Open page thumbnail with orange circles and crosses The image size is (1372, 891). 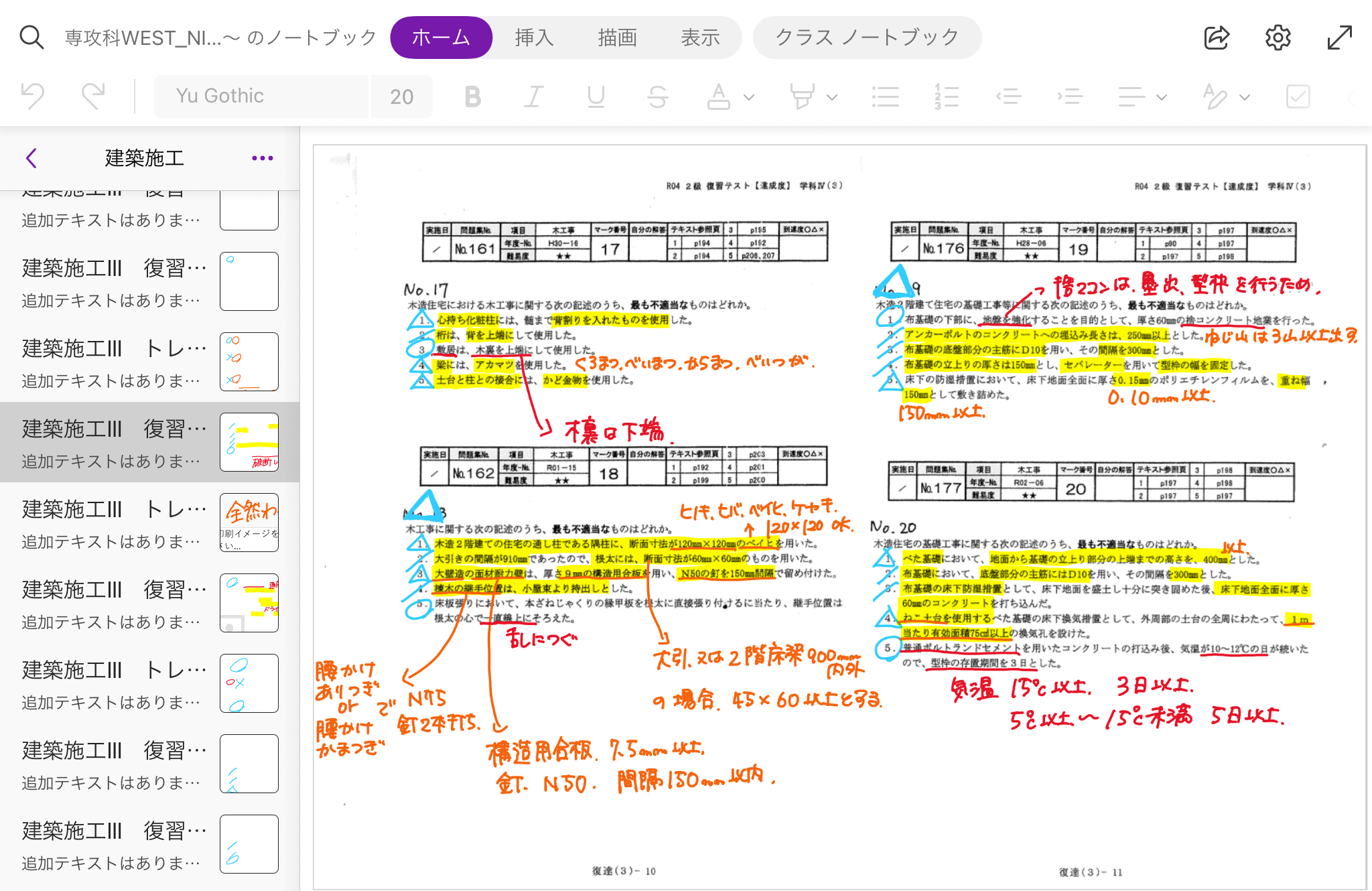[x=249, y=362]
